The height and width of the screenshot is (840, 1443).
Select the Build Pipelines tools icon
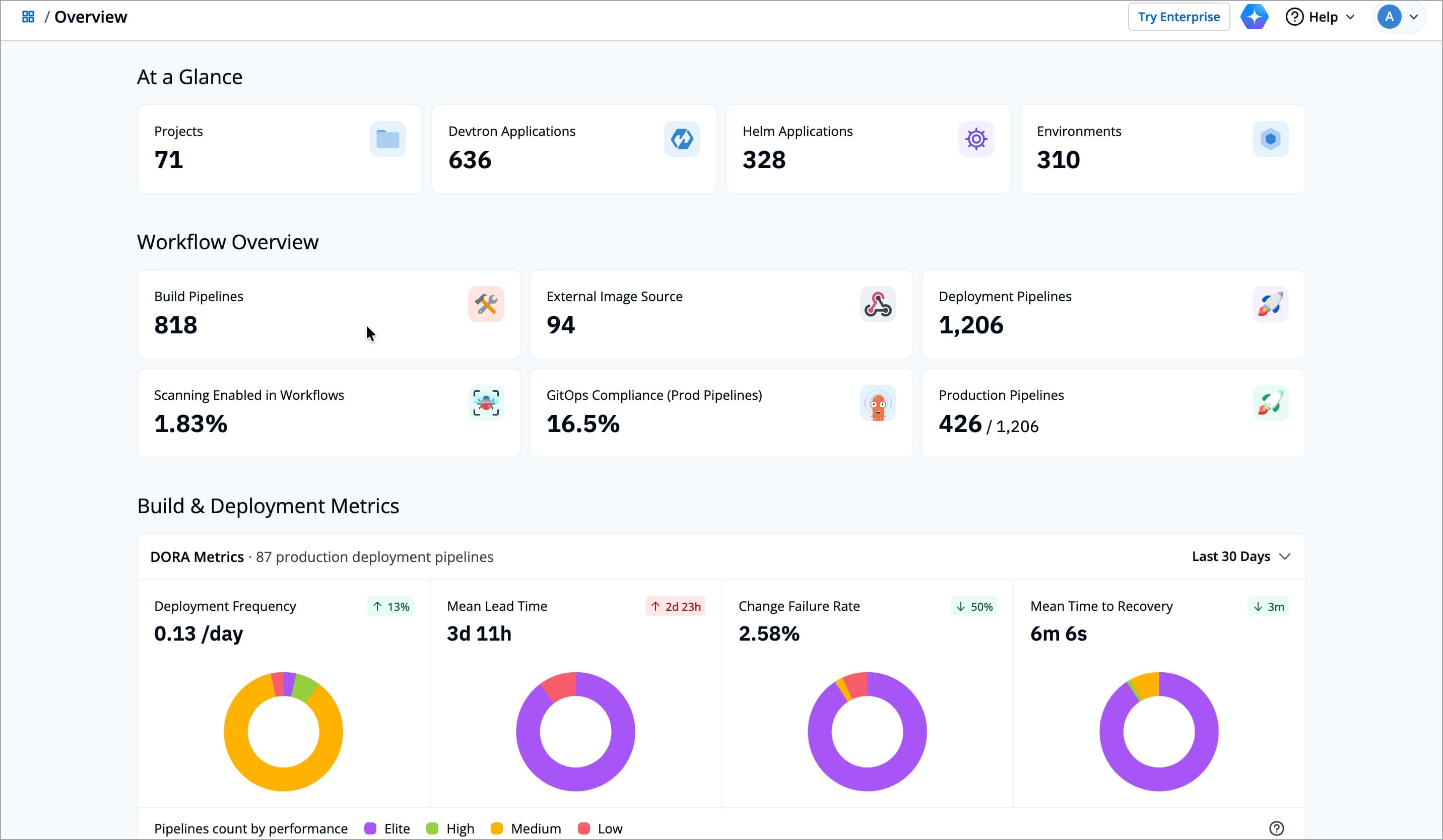pyautogui.click(x=486, y=304)
